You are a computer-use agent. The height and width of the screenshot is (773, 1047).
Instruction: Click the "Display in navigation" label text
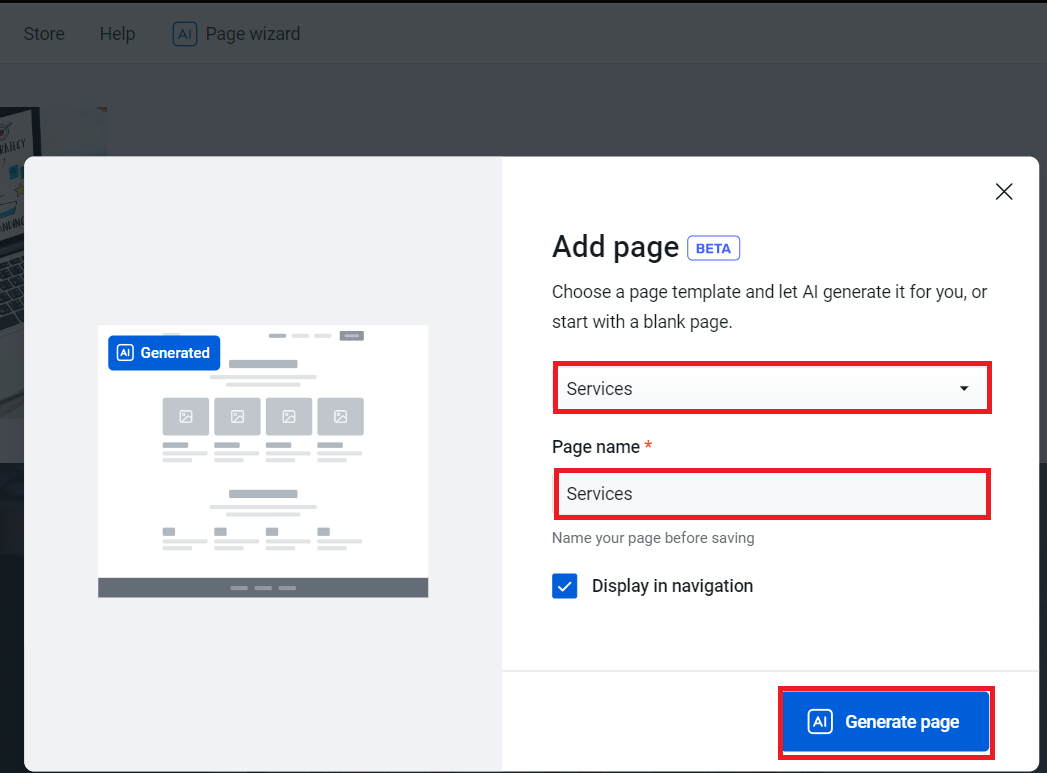point(672,586)
